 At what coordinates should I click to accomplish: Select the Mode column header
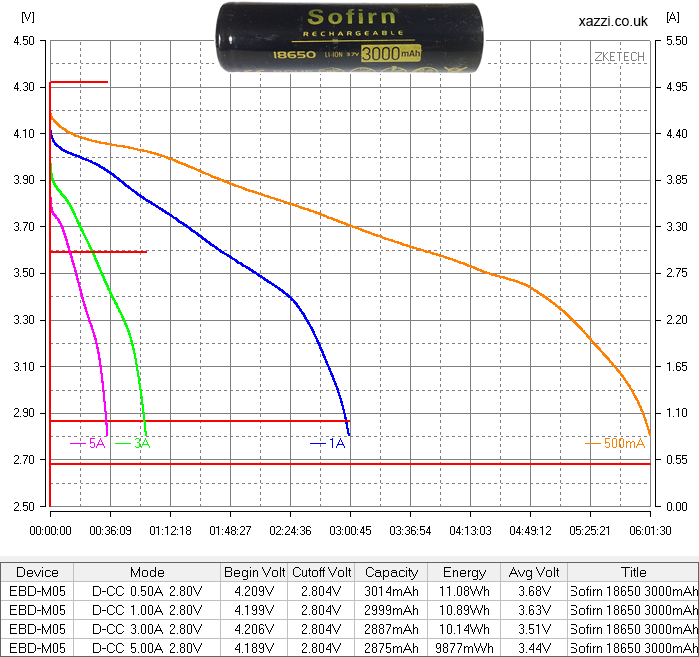(147, 572)
